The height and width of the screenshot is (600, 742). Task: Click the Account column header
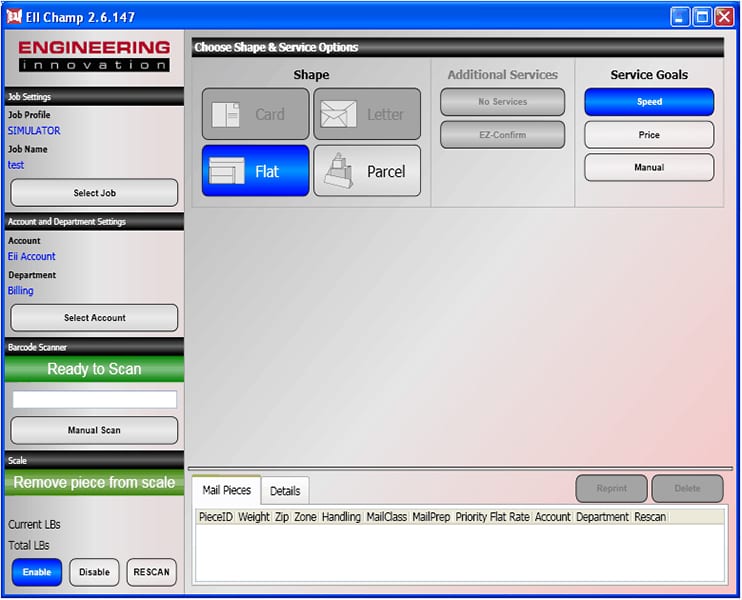[x=553, y=517]
